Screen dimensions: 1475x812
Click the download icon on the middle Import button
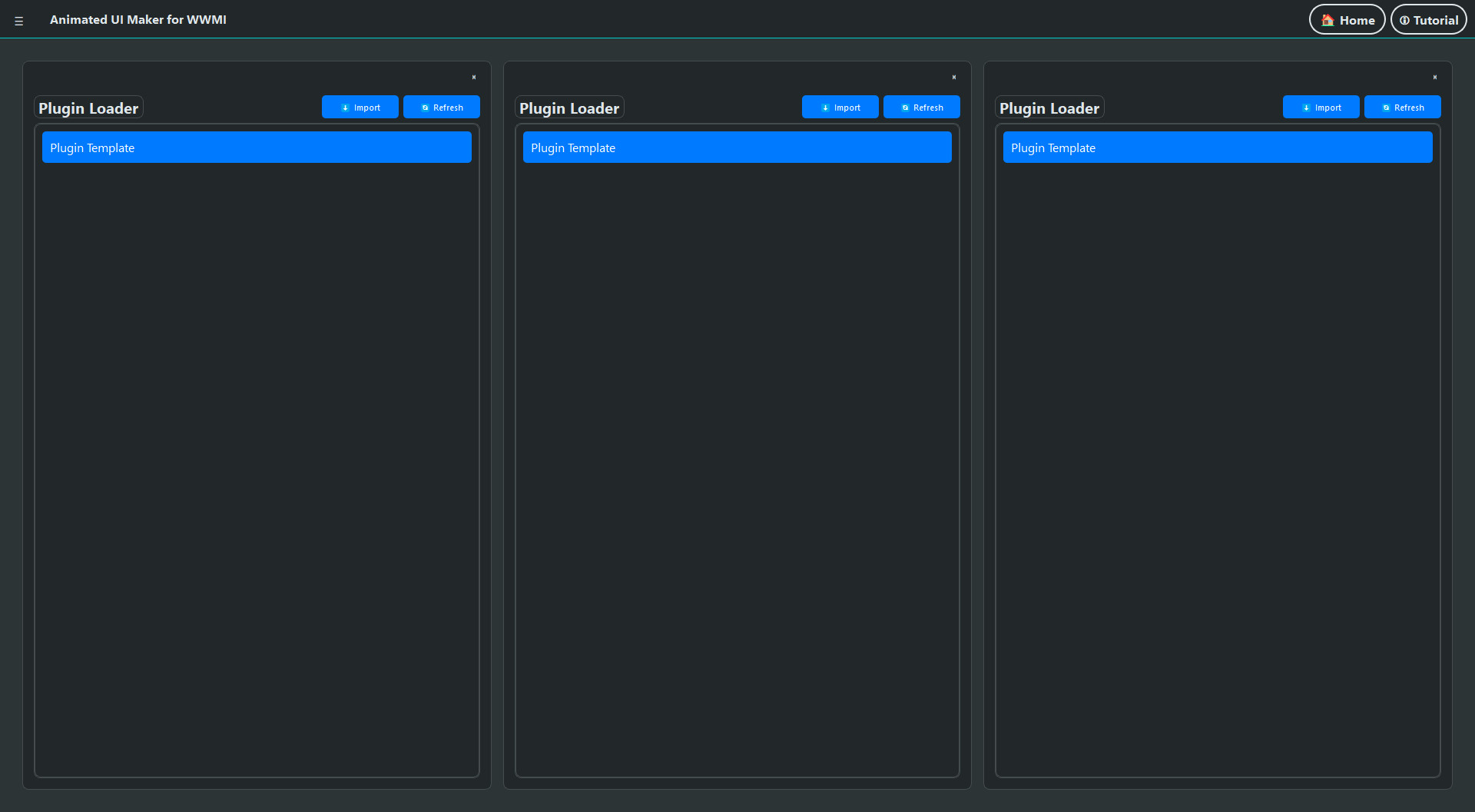click(825, 107)
